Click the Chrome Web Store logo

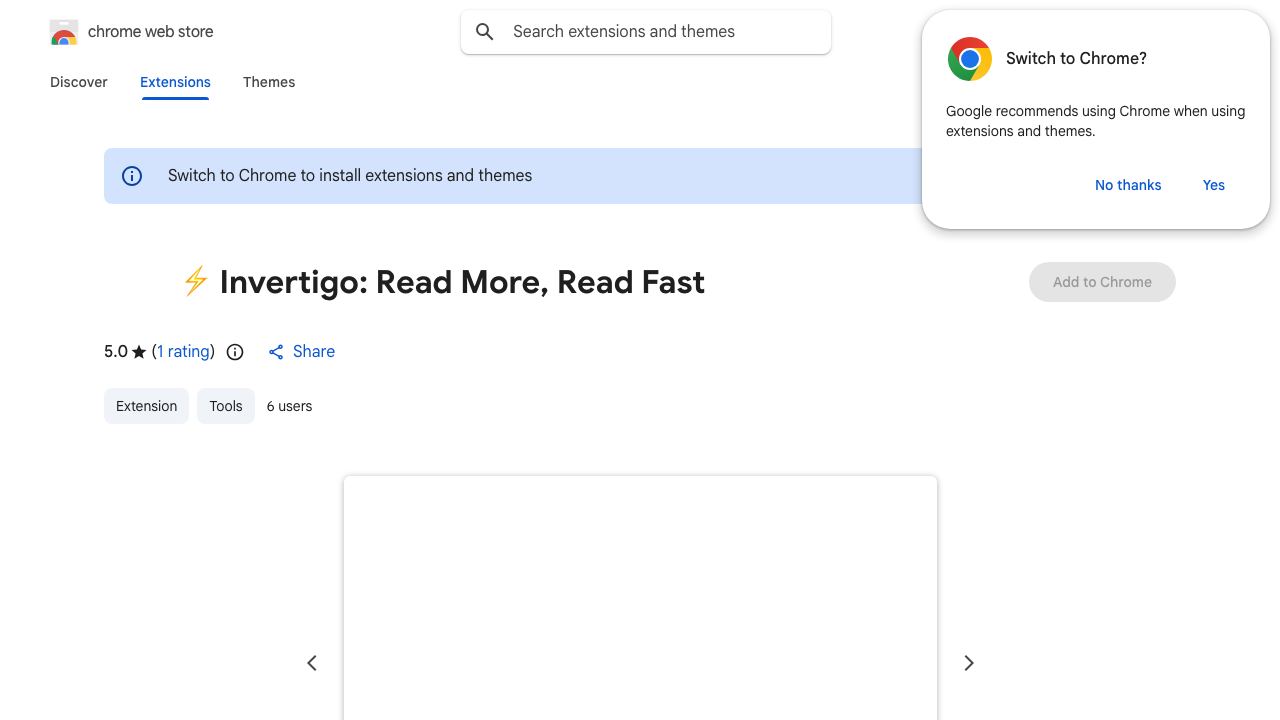pos(64,32)
